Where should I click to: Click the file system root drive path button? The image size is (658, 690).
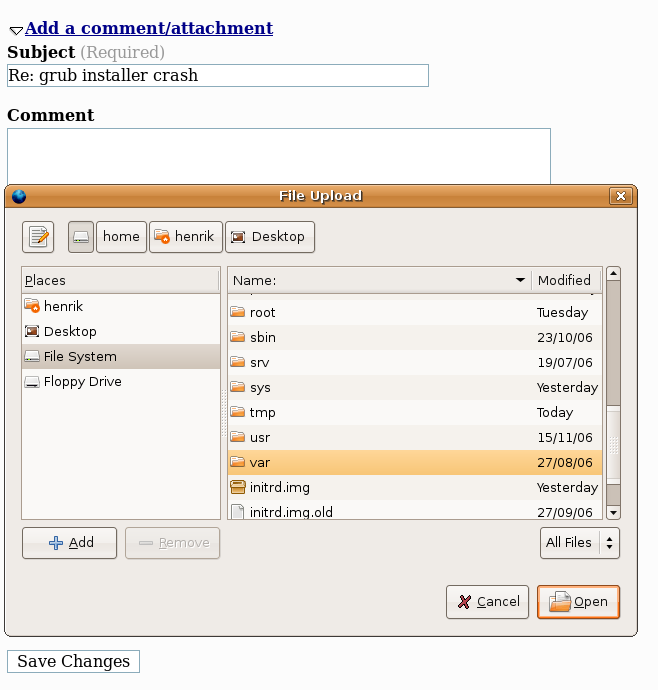pos(81,237)
